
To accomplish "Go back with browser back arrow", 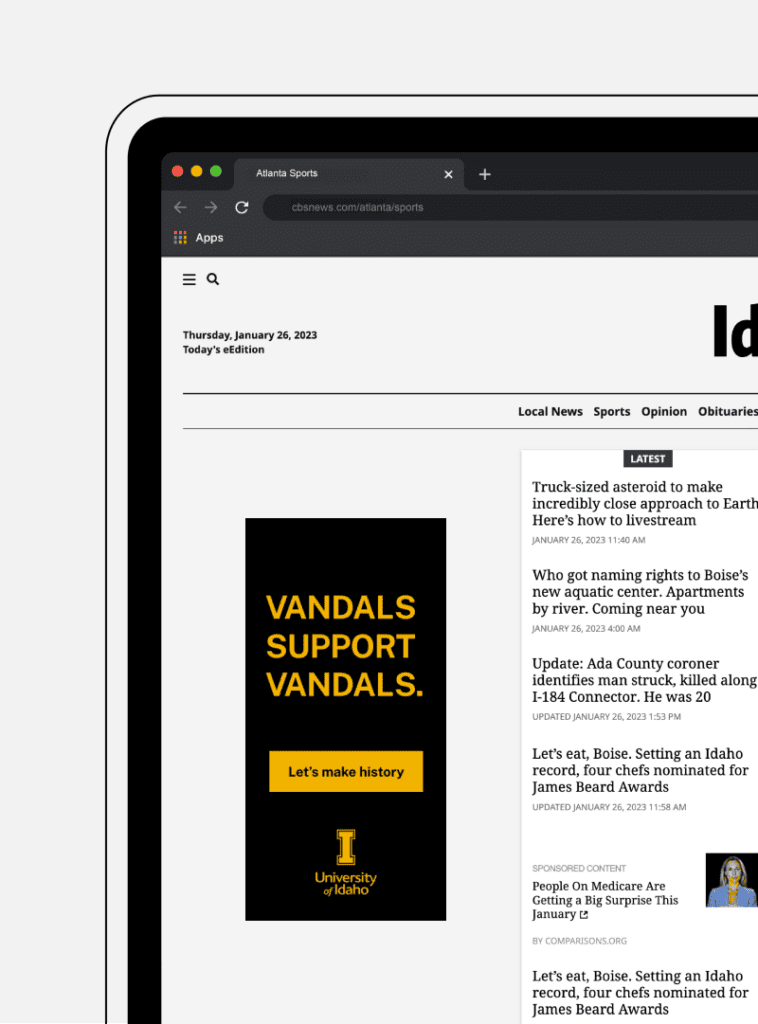I will tap(180, 207).
